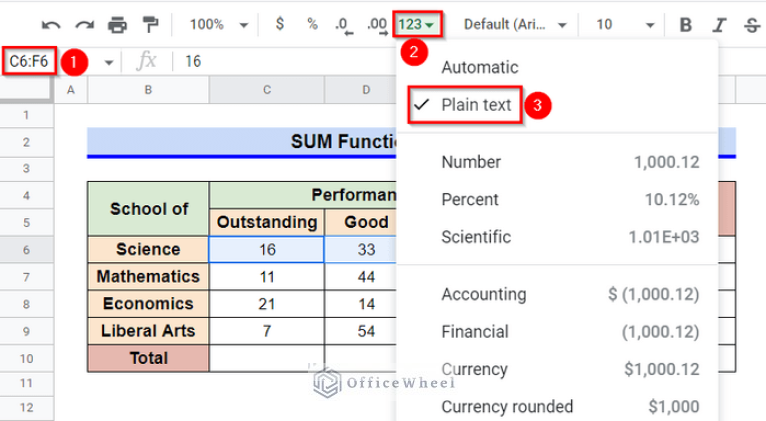
Task: Choose the Accounting format option
Action: (557, 294)
